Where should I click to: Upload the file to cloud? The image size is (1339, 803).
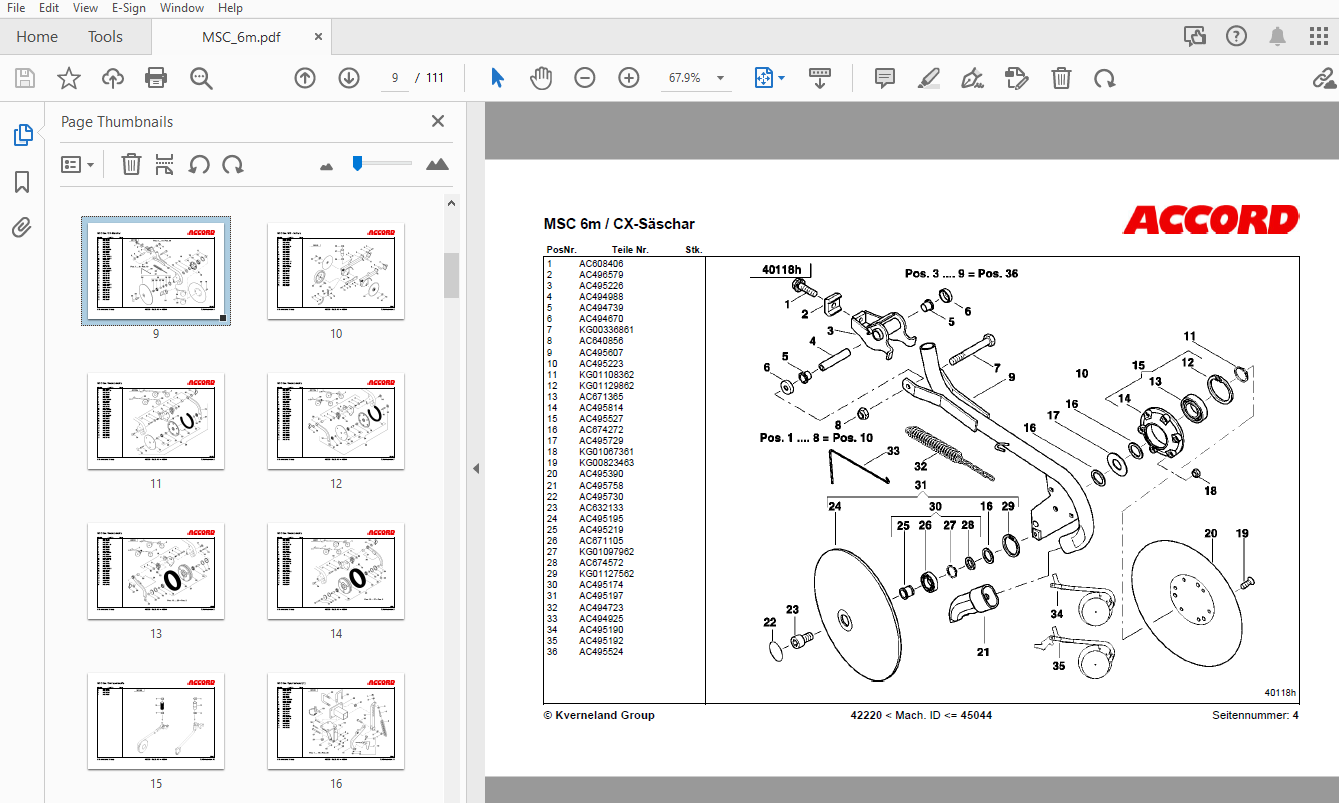tap(112, 78)
